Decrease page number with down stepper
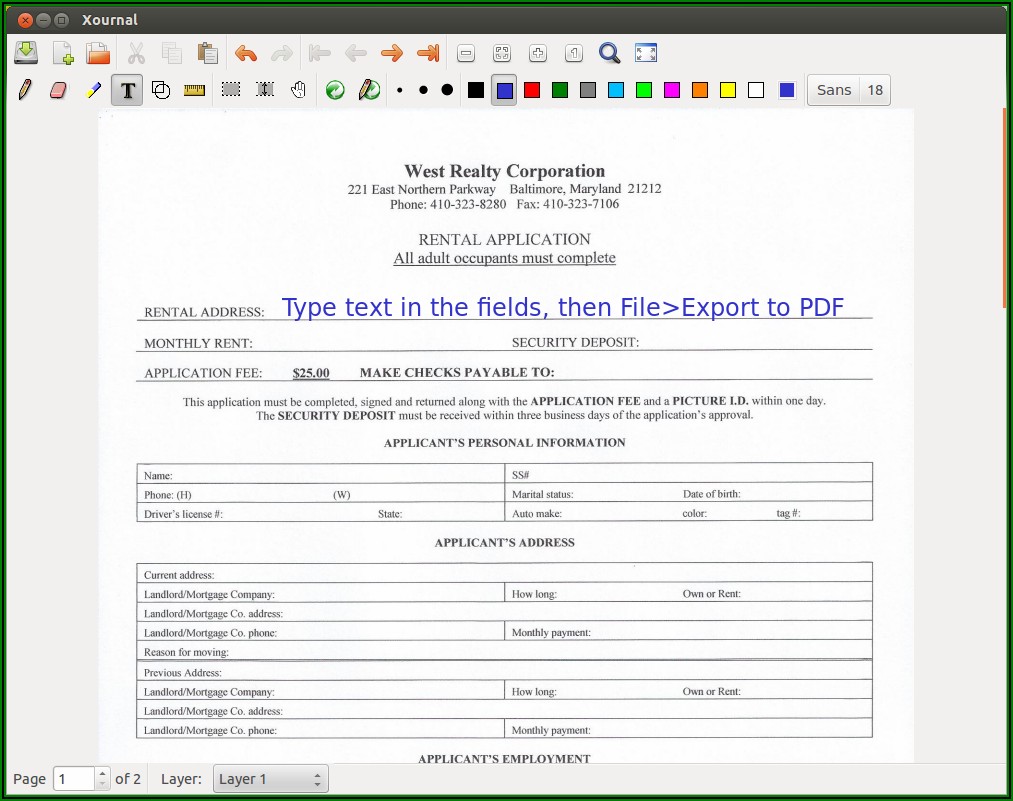This screenshot has width=1013, height=801. click(102, 785)
